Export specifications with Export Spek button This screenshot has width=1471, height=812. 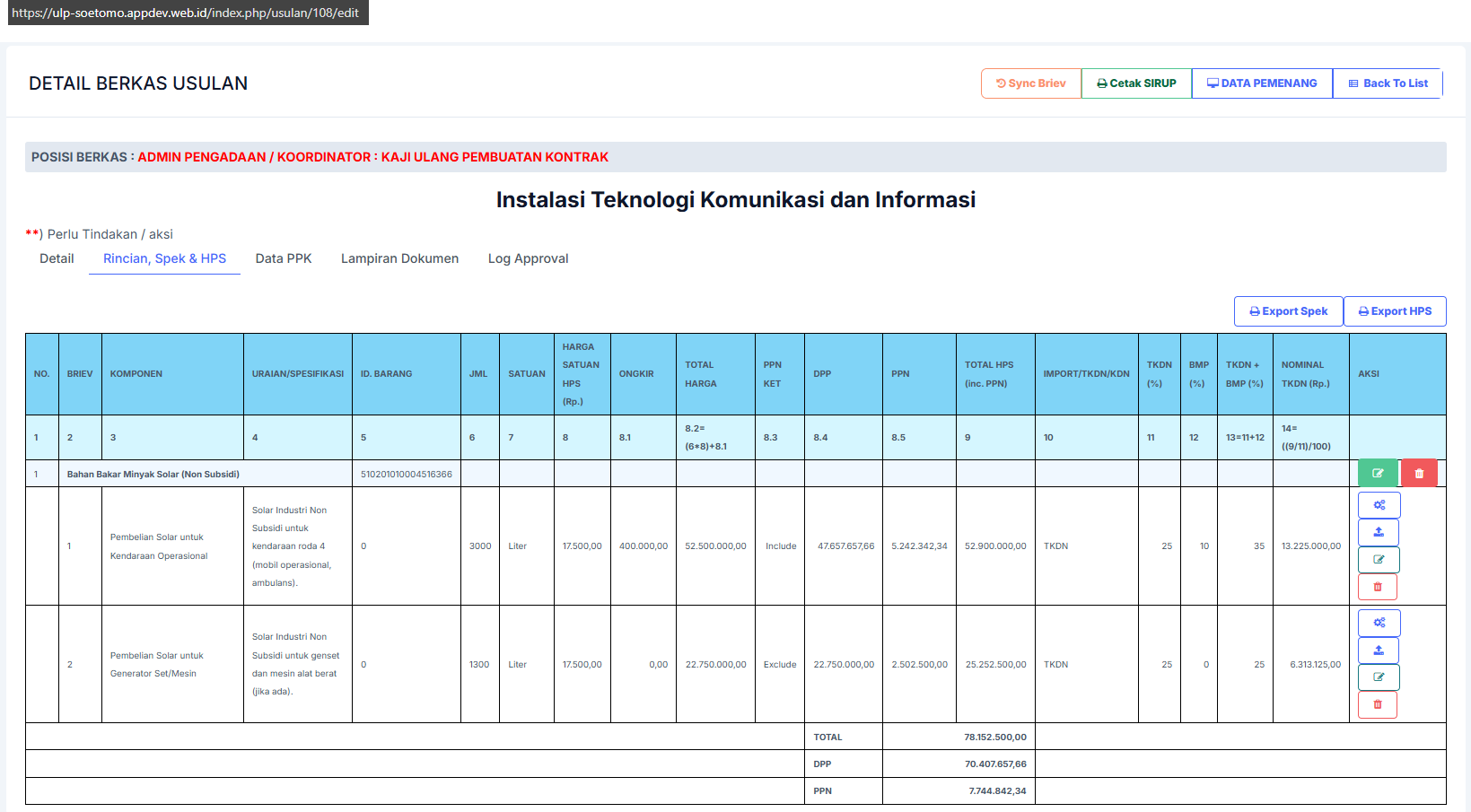point(1288,311)
